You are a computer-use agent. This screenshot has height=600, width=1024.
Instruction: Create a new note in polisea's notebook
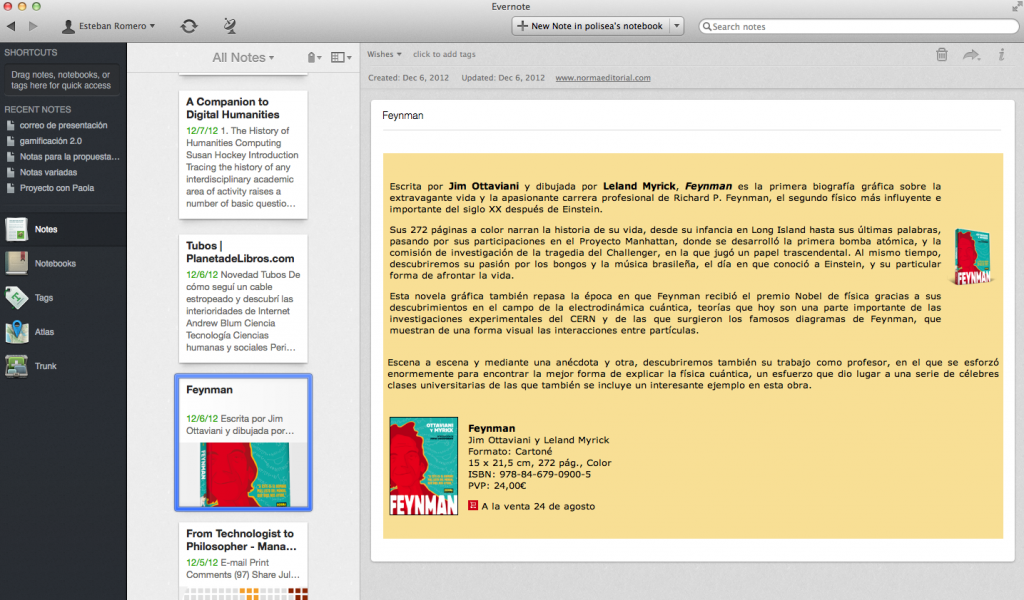[x=590, y=26]
